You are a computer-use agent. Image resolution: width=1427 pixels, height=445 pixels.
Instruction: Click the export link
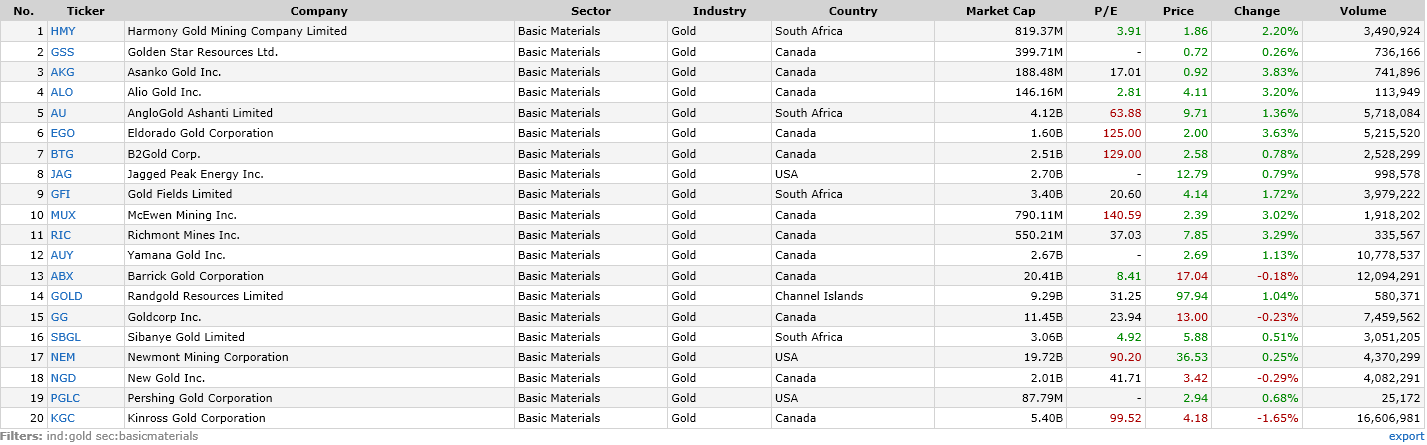point(1404,436)
